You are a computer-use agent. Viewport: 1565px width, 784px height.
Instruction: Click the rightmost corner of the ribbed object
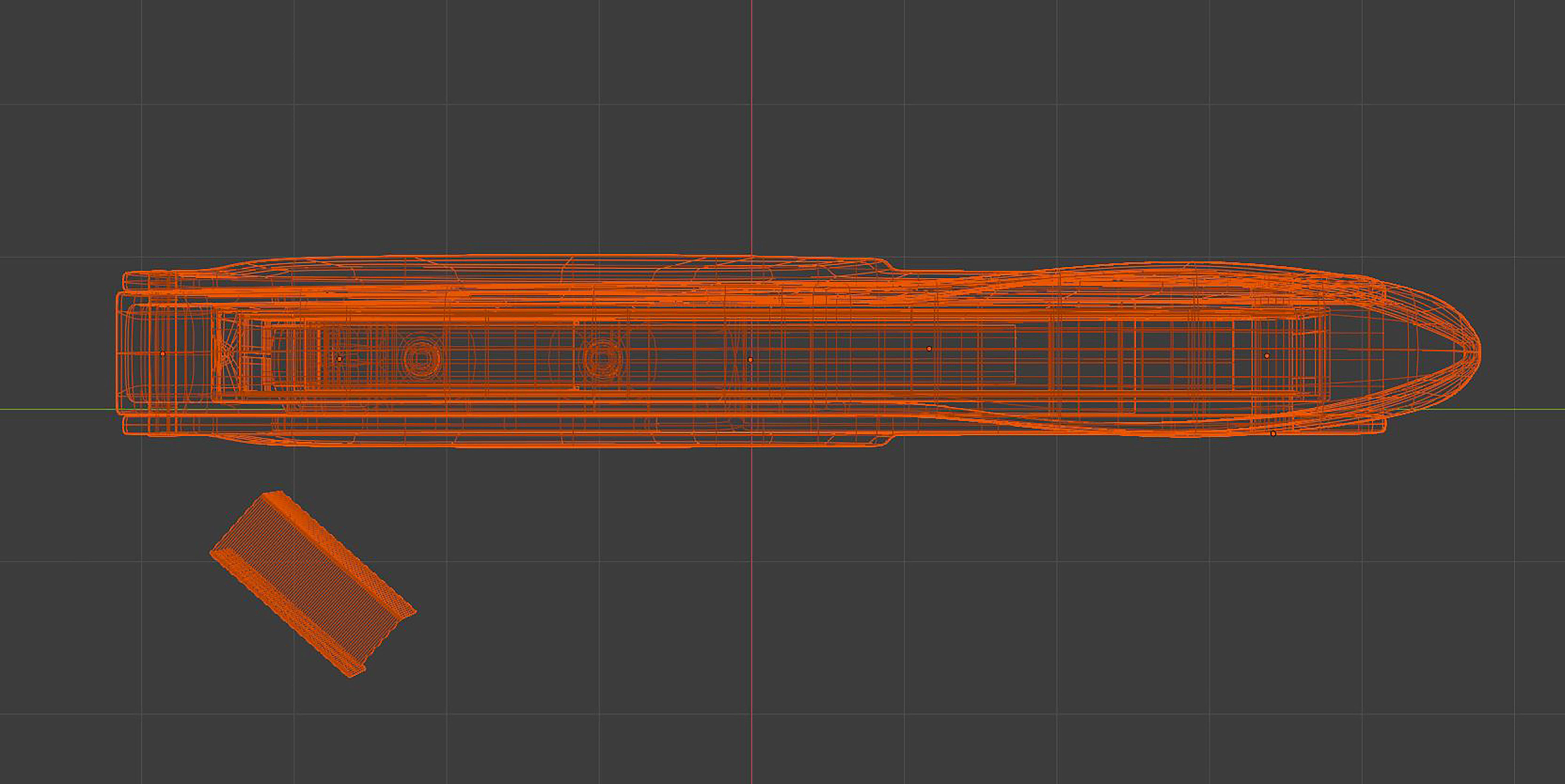[x=415, y=612]
